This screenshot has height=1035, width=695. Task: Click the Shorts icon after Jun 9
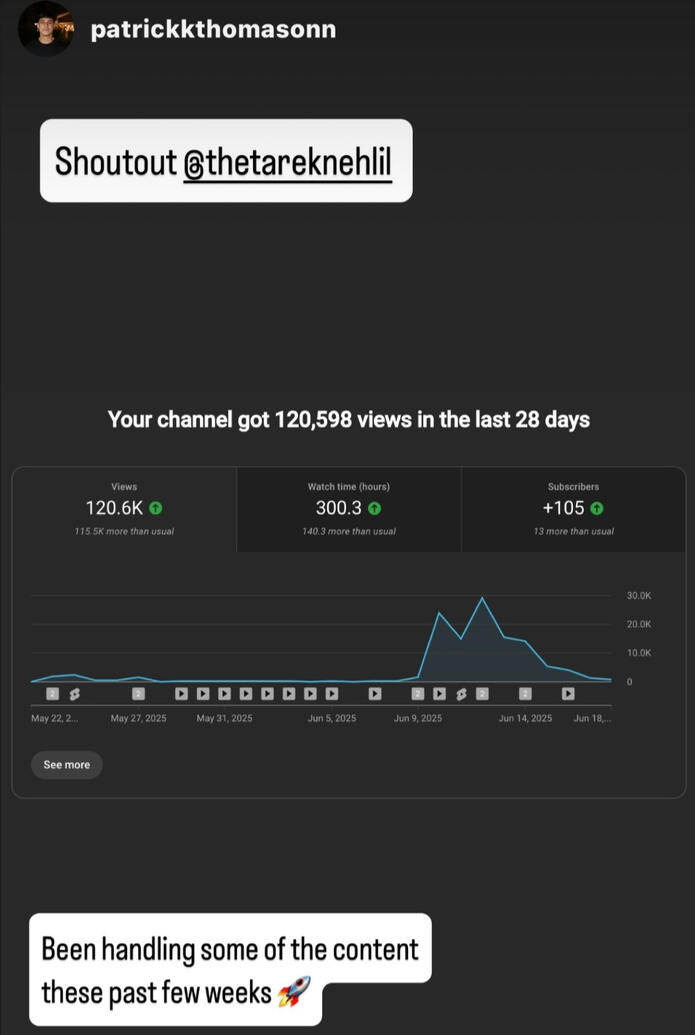click(x=461, y=693)
